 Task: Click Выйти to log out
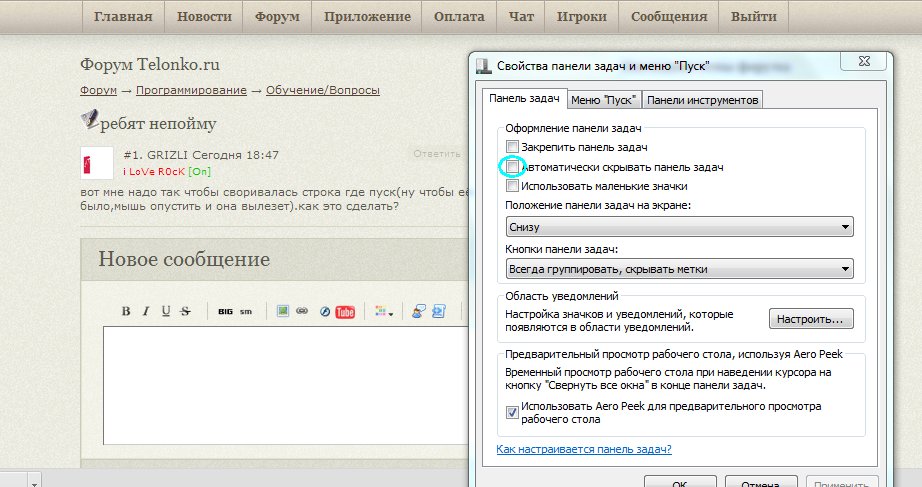tap(753, 16)
